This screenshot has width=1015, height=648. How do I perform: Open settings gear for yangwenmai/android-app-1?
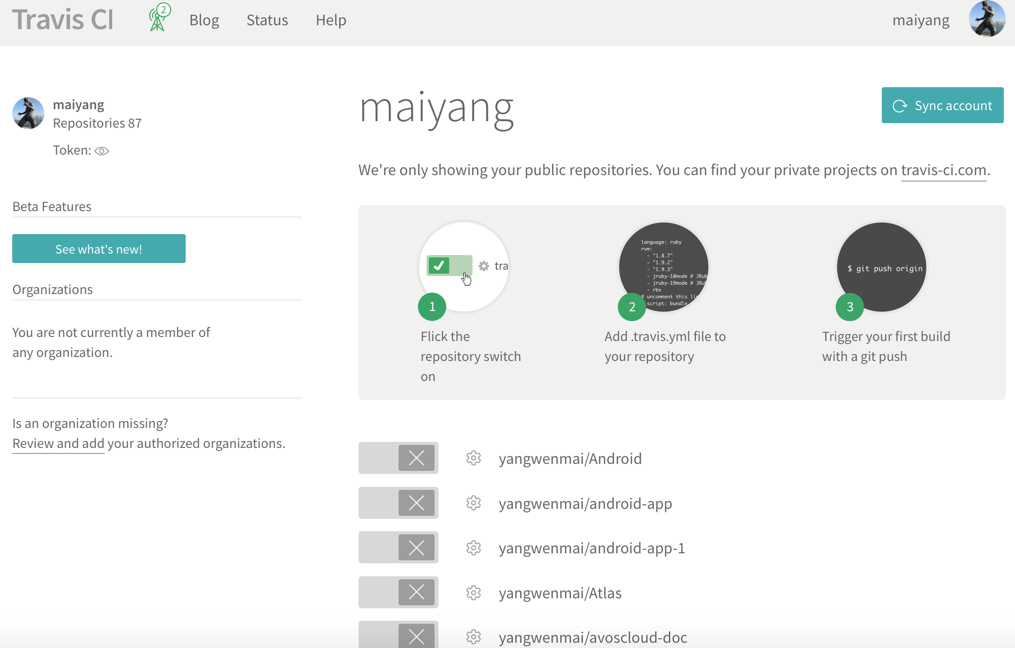[474, 548]
